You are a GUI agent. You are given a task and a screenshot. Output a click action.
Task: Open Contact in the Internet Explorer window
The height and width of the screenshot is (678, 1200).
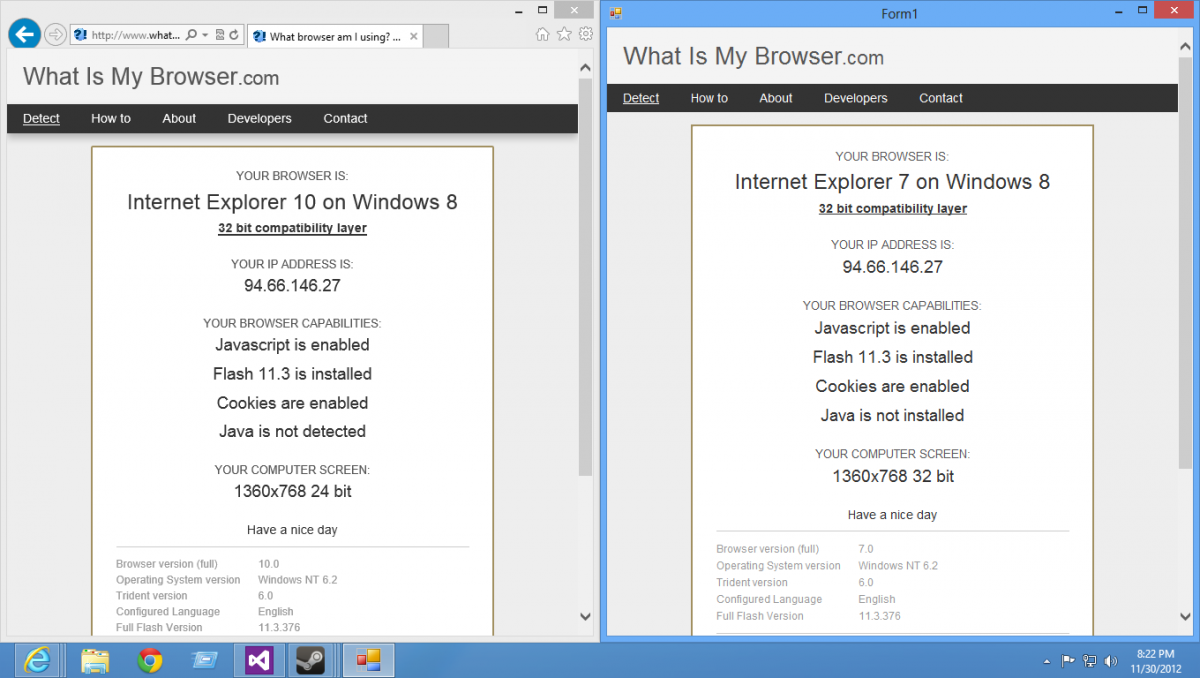(345, 118)
